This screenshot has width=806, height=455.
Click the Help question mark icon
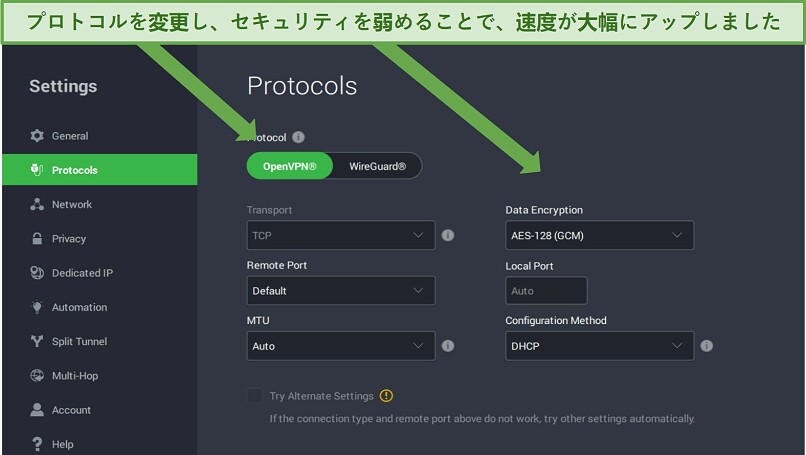[x=37, y=444]
